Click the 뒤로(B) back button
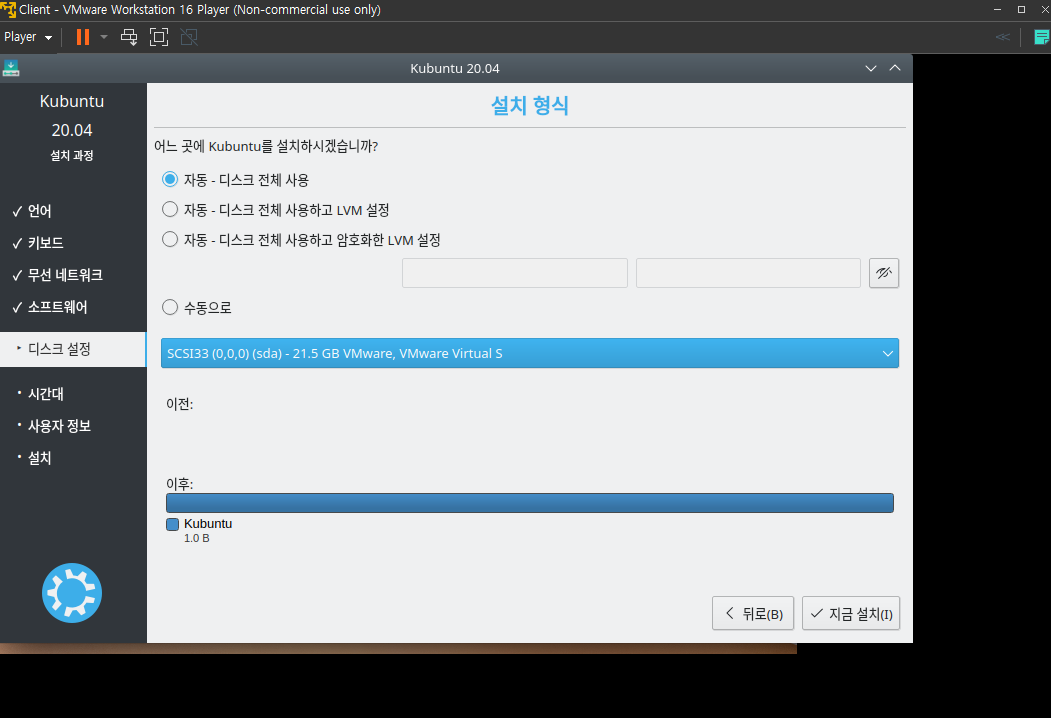 (x=753, y=613)
